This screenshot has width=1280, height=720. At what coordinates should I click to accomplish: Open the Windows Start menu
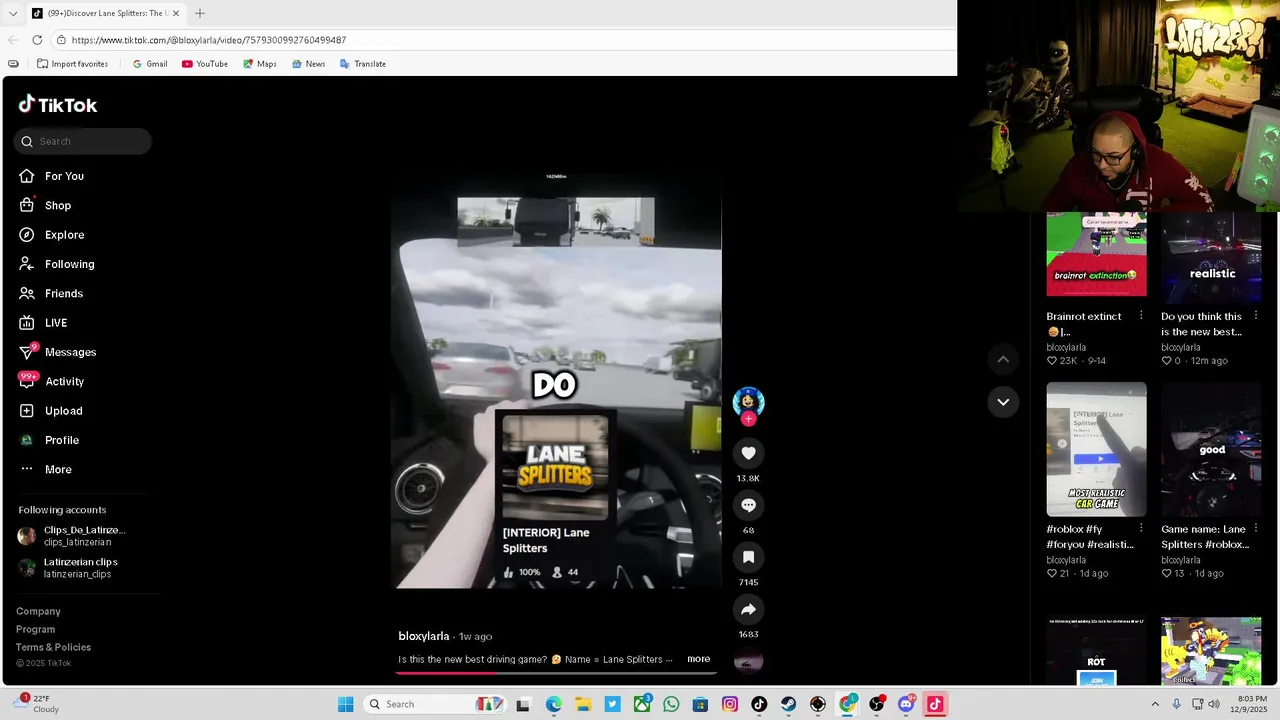pyautogui.click(x=345, y=704)
